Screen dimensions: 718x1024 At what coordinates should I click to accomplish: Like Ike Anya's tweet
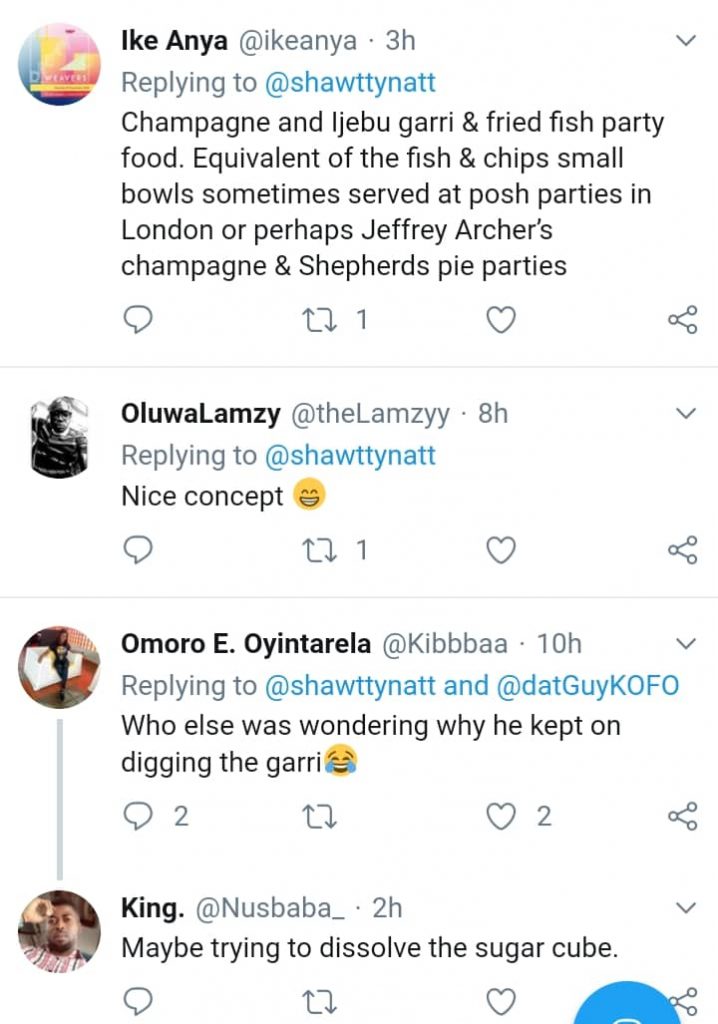[500, 320]
